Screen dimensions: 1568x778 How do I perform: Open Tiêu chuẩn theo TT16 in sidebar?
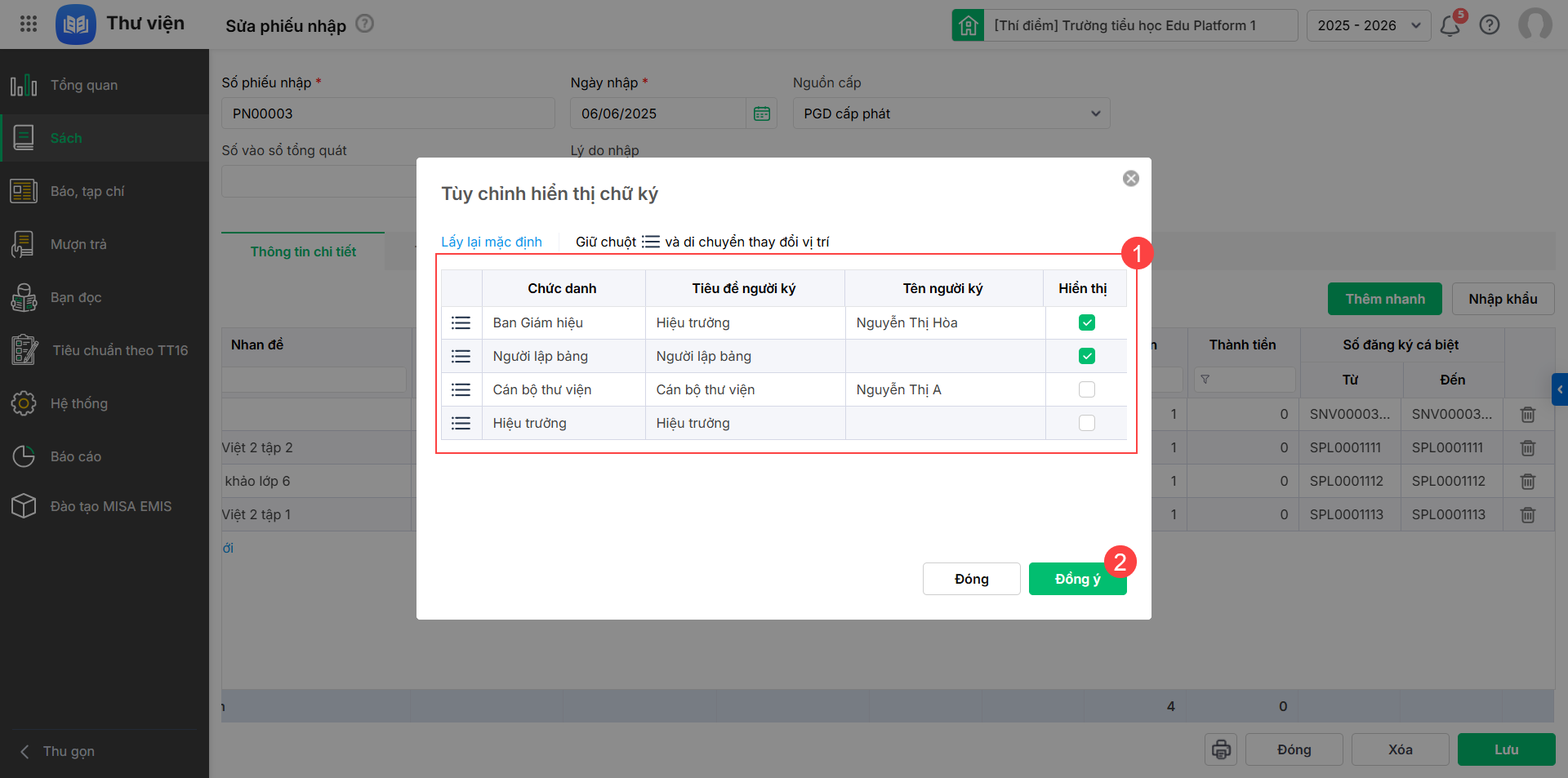click(x=105, y=350)
